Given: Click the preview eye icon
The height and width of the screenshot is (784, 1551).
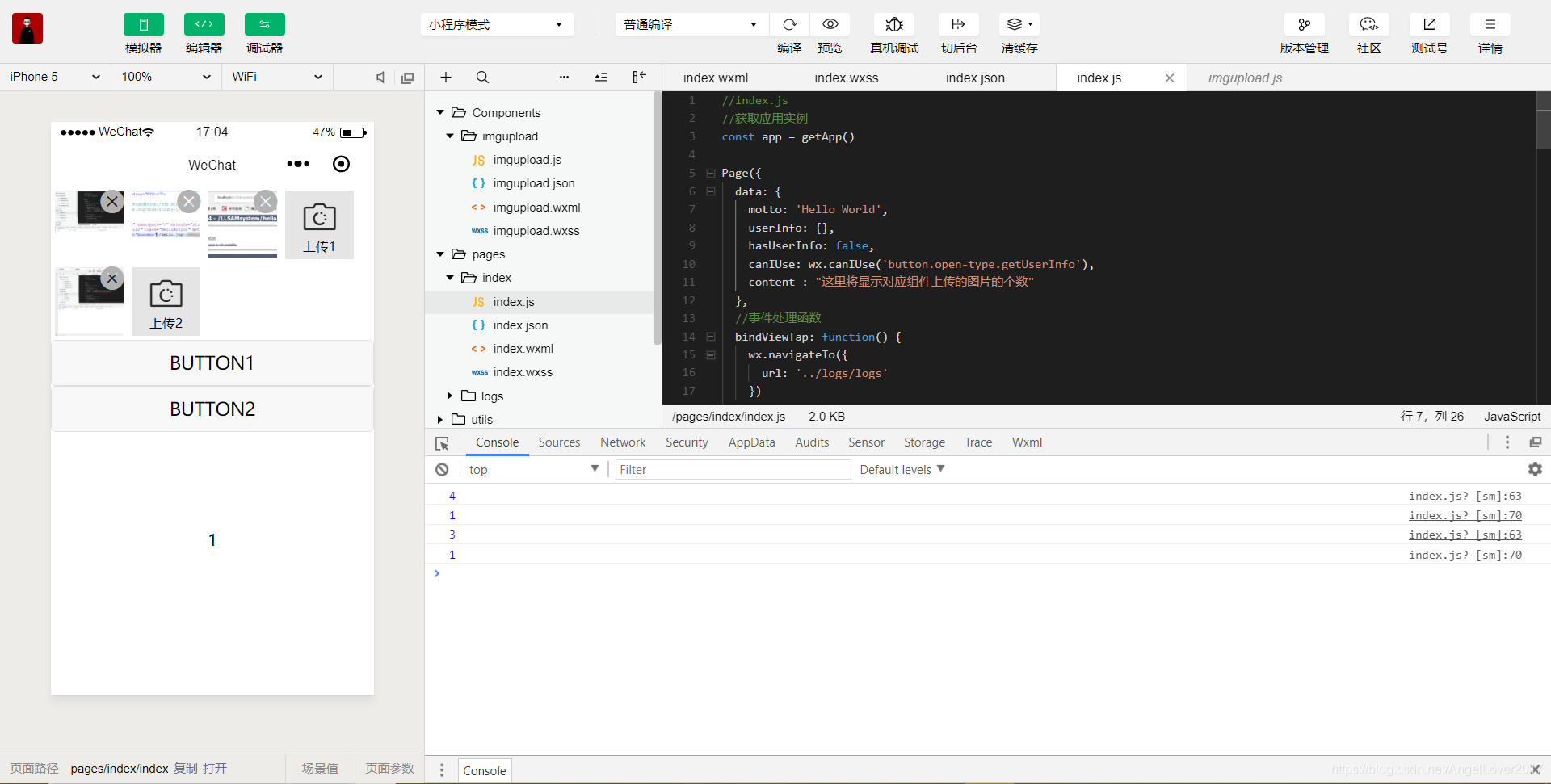Looking at the screenshot, I should click(830, 24).
